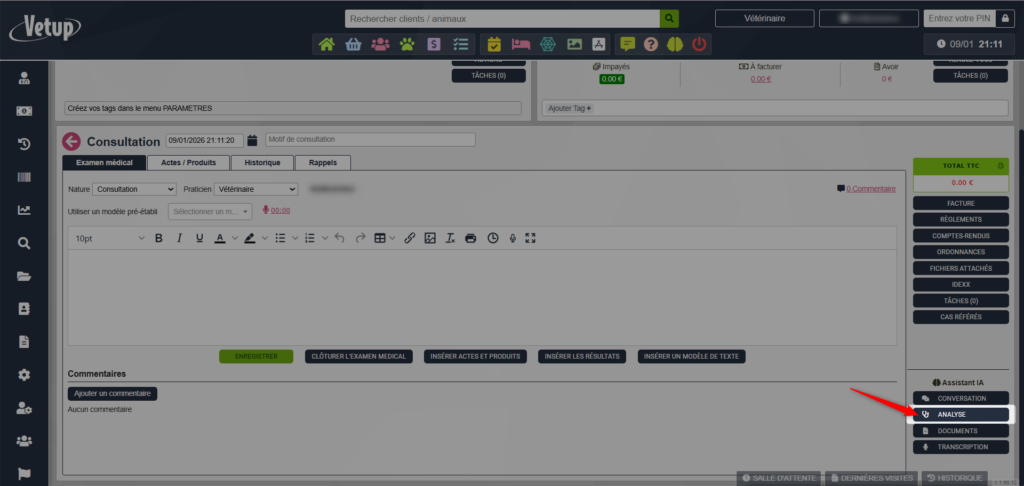The image size is (1024, 486).
Task: Toggle editor fullscreen mode
Action: coord(531,238)
